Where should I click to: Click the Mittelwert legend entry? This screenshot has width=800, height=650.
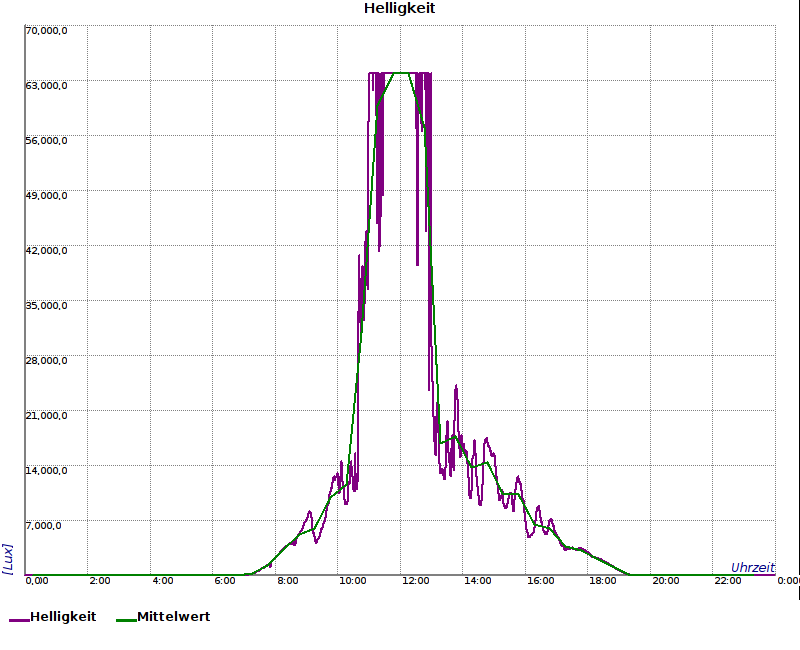tap(163, 617)
